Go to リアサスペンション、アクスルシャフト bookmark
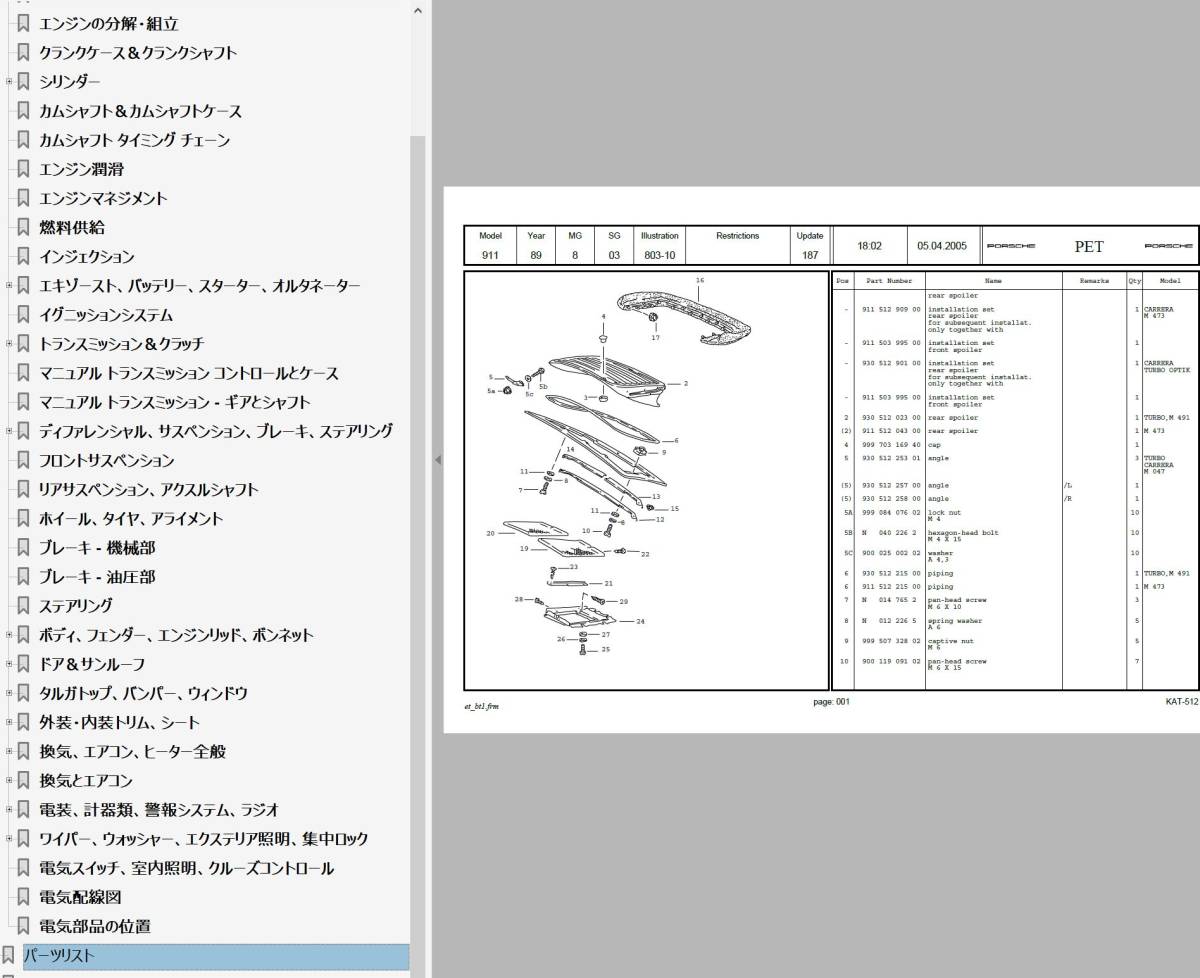The height and width of the screenshot is (978, 1200). coord(148,489)
